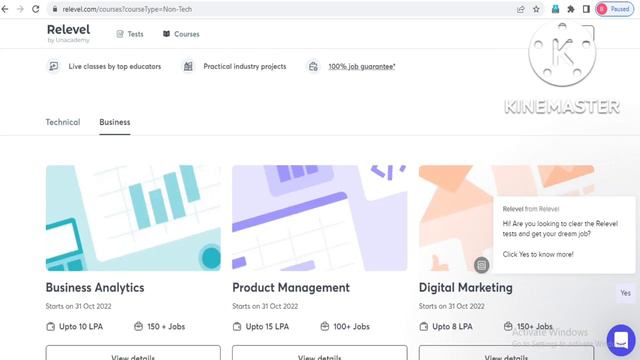Open the 100% job guarantee link
Viewport: 640px width, 360px height.
(362, 67)
